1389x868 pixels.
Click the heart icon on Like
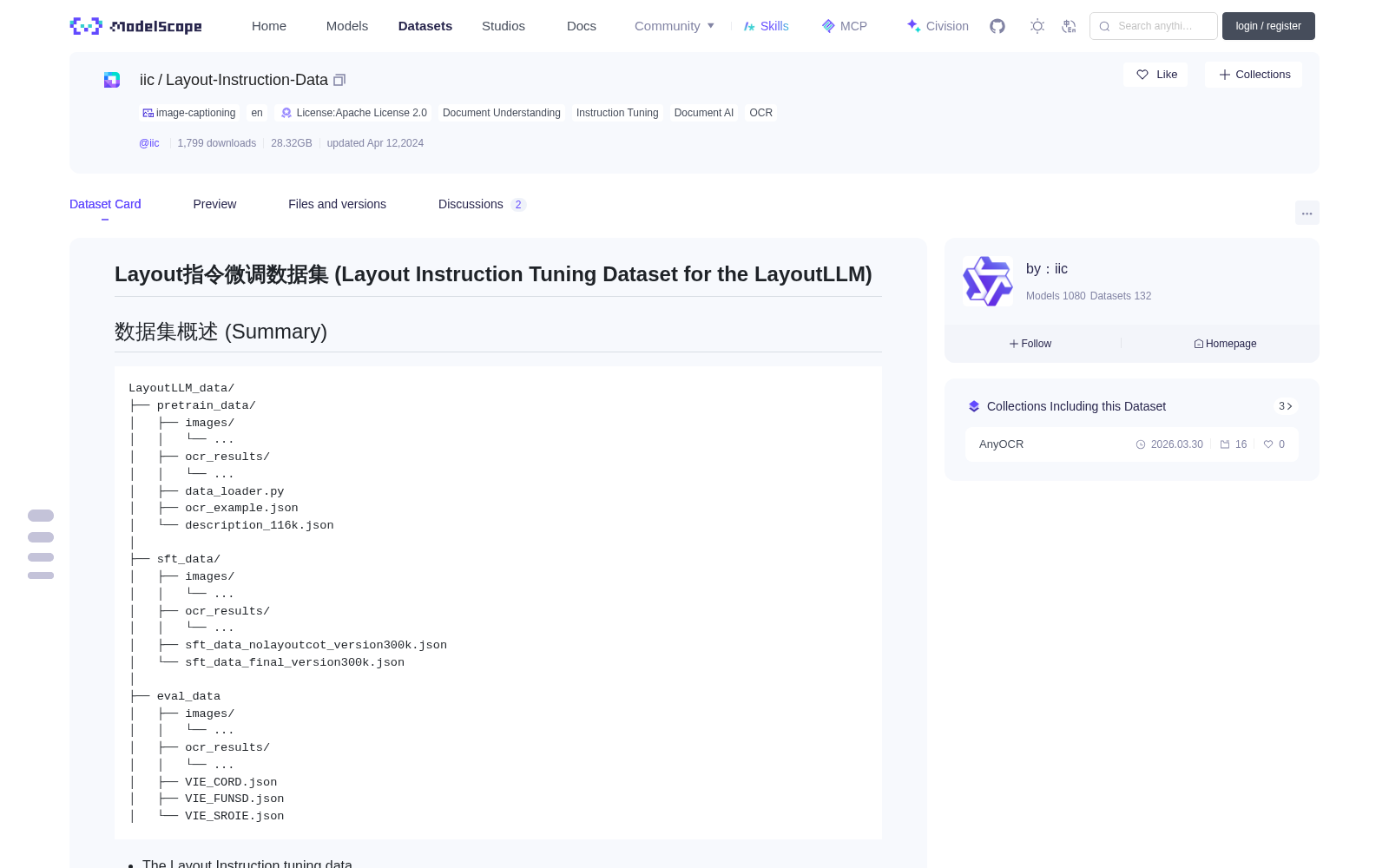point(1142,75)
